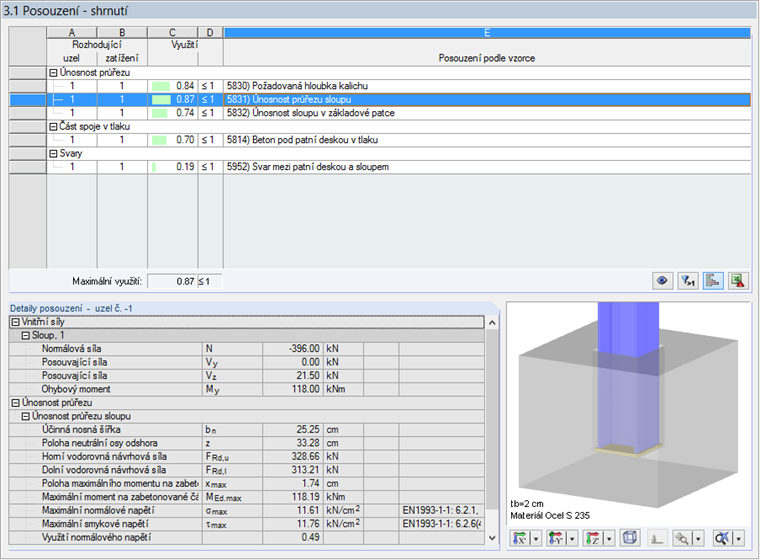Select Maximální smykové napětí row
Image resolution: width=760 pixels, height=560 pixels.
(x=247, y=524)
